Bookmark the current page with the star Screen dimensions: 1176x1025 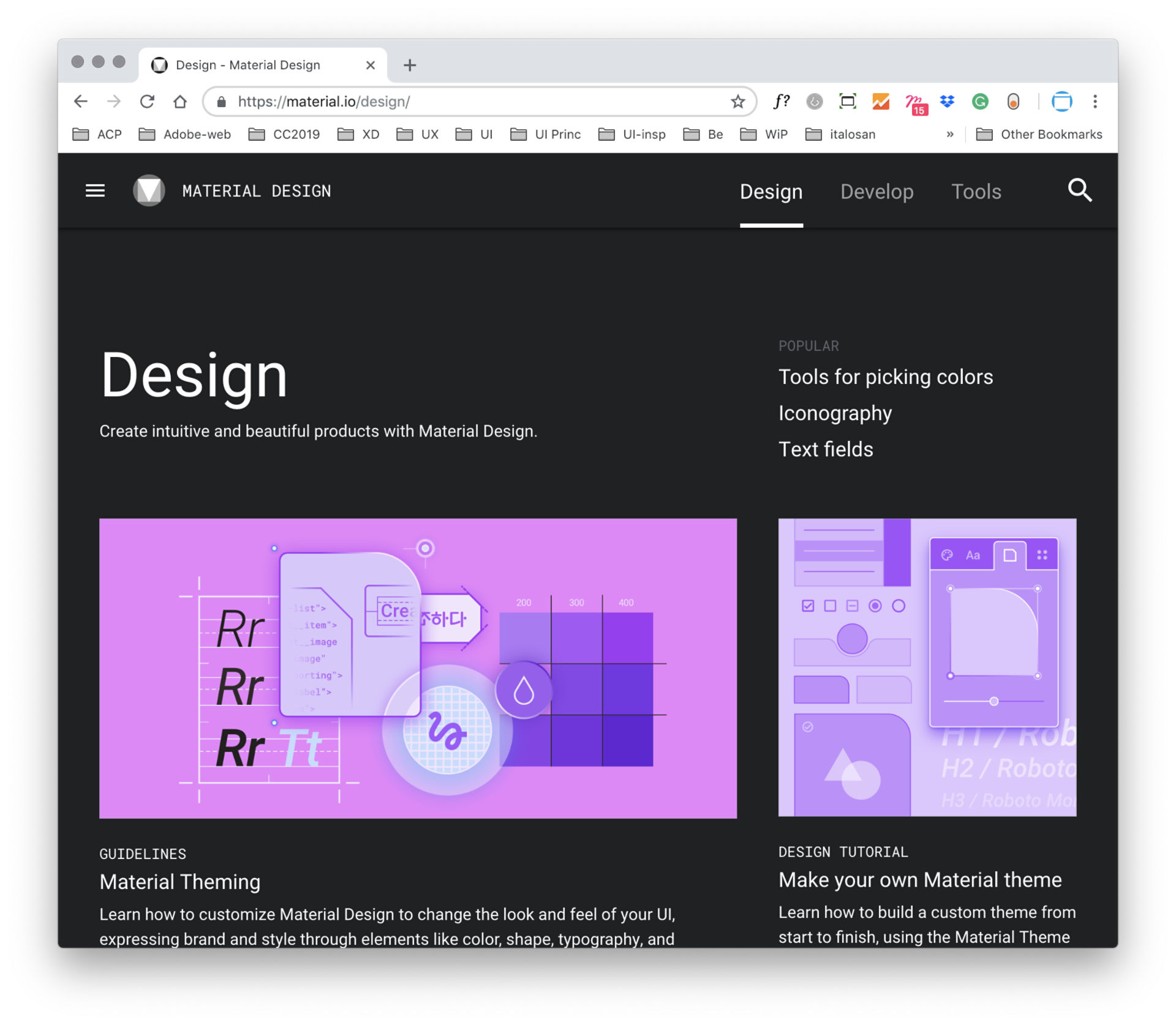pos(738,102)
